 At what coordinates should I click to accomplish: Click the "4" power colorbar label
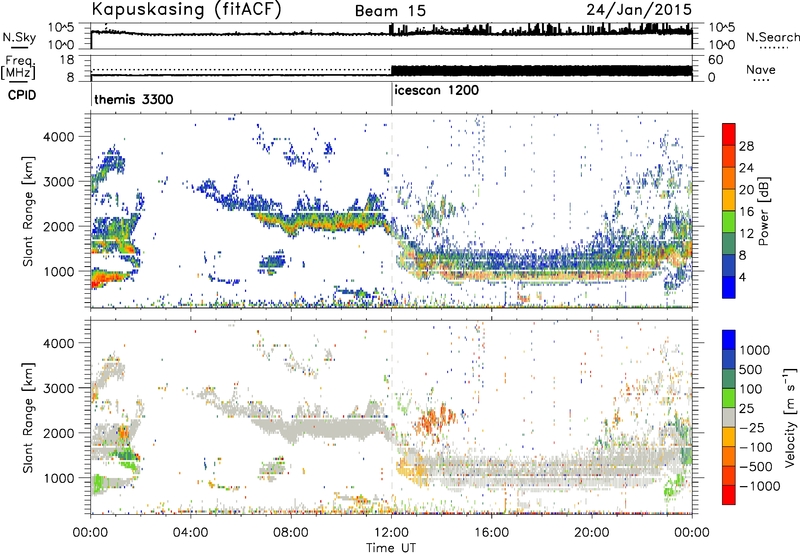[x=742, y=277]
